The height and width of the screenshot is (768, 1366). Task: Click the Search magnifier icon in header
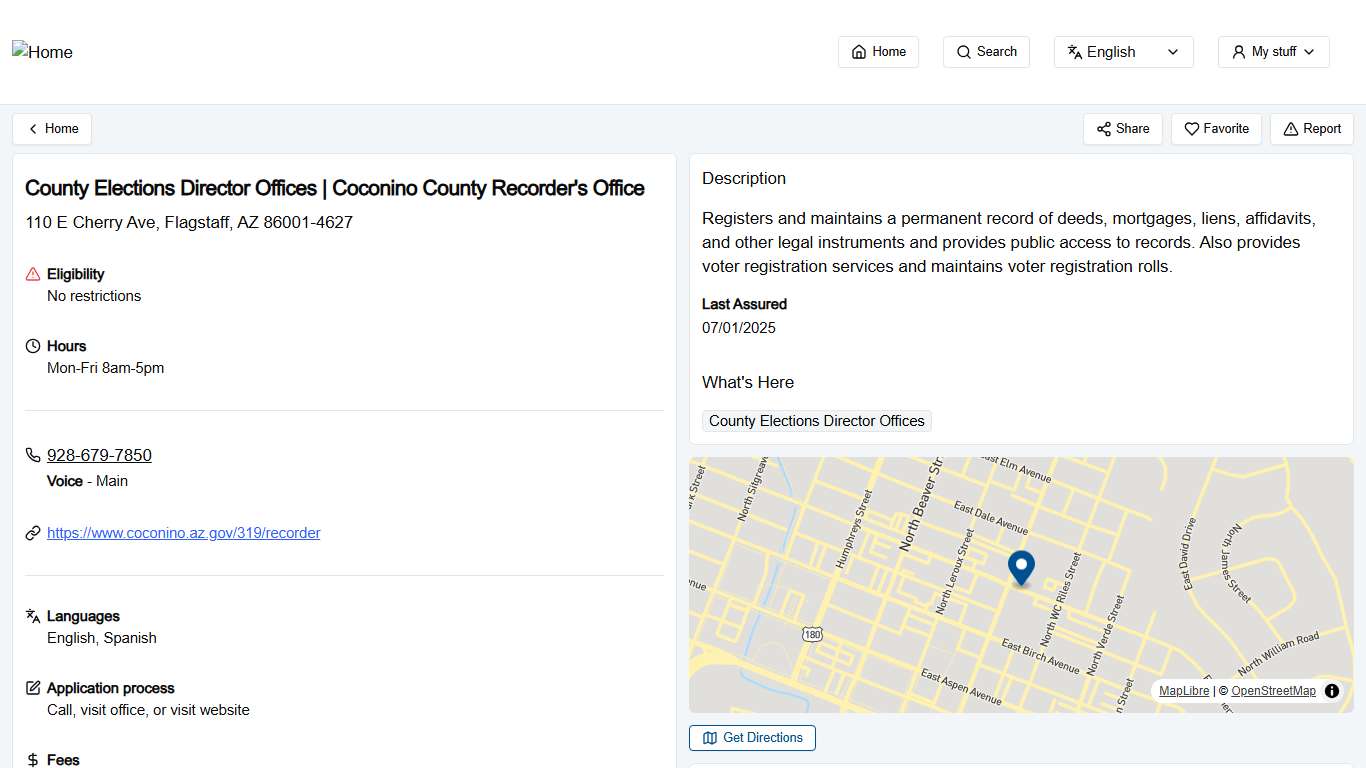(963, 51)
